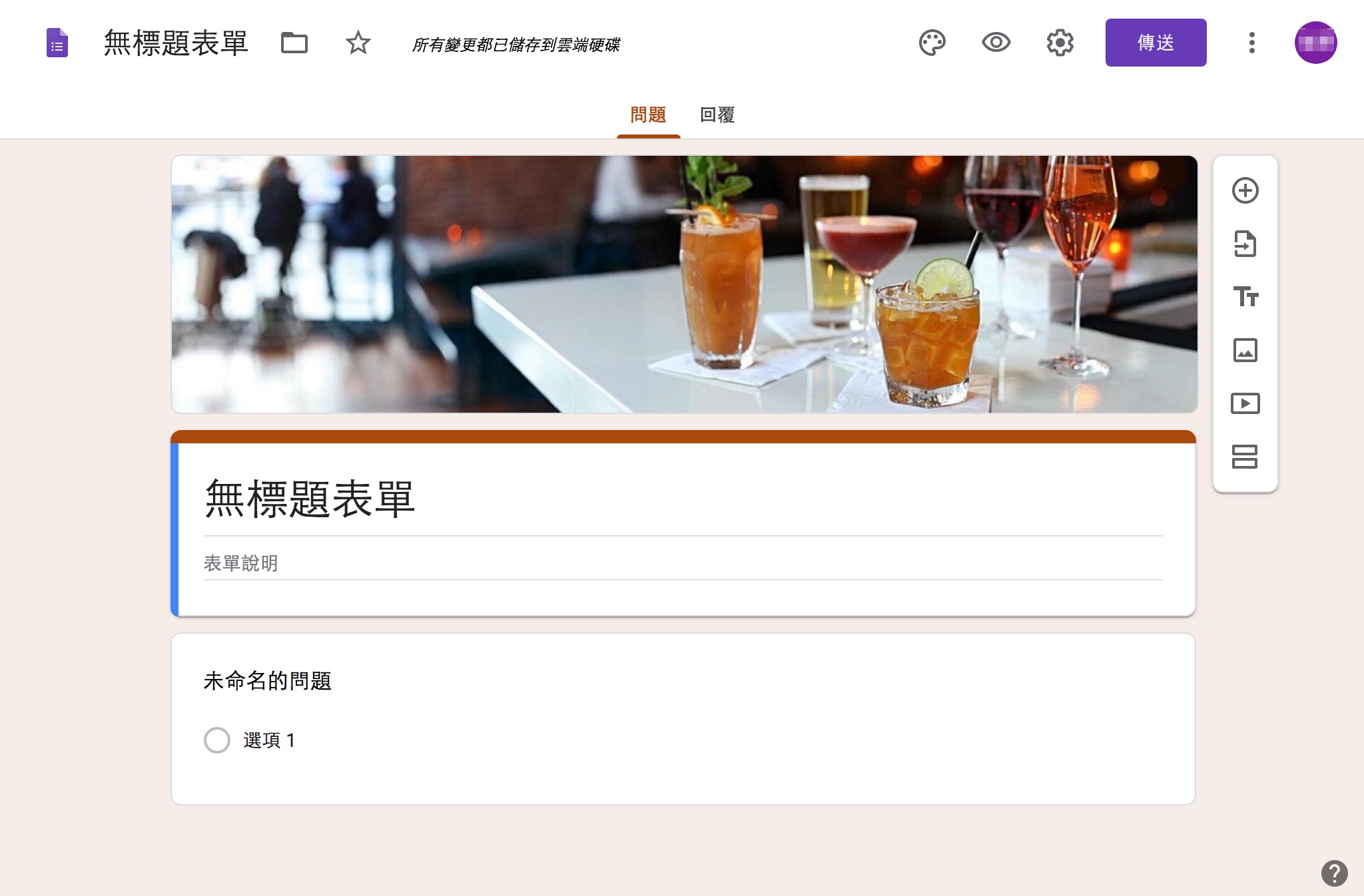The width and height of the screenshot is (1364, 896).
Task: Insert an image into form
Action: point(1245,350)
